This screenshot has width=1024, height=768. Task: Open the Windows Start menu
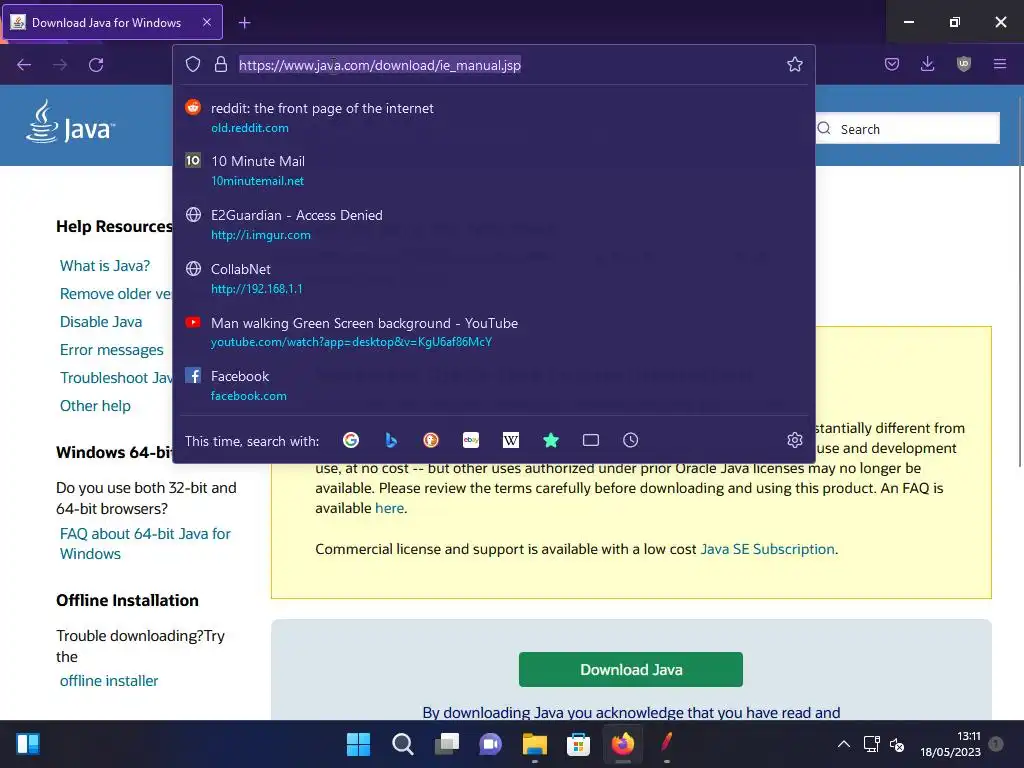click(x=358, y=744)
